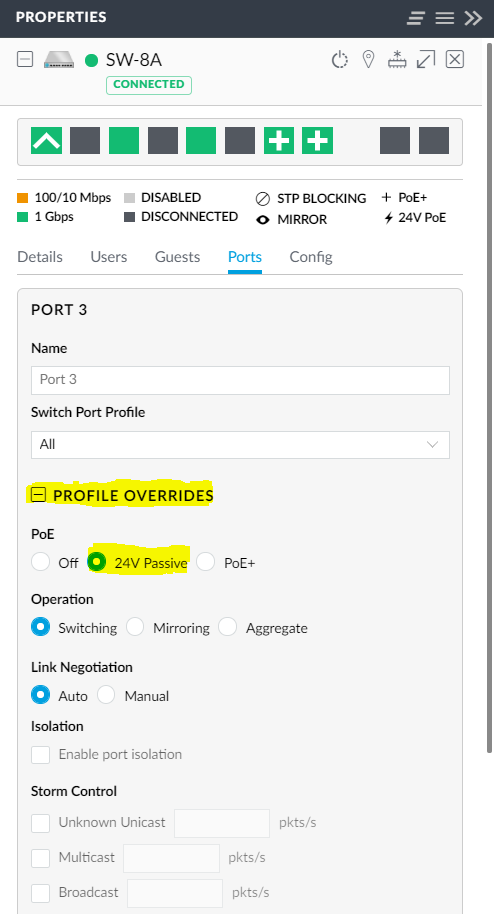Open the Switch Port Profile dropdown
Screen dimensions: 494x914
[x=240, y=445]
